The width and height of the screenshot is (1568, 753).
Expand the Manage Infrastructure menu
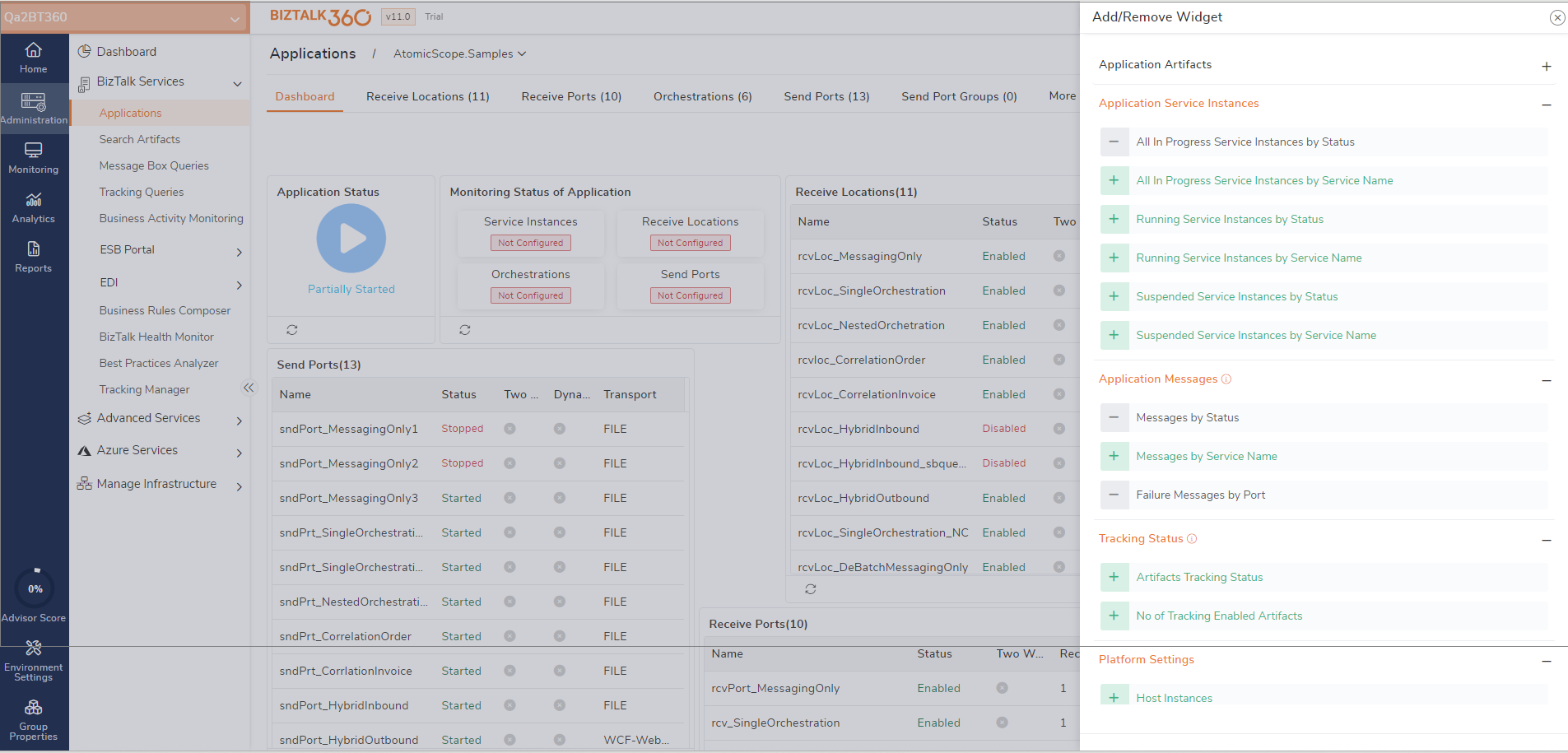[240, 487]
